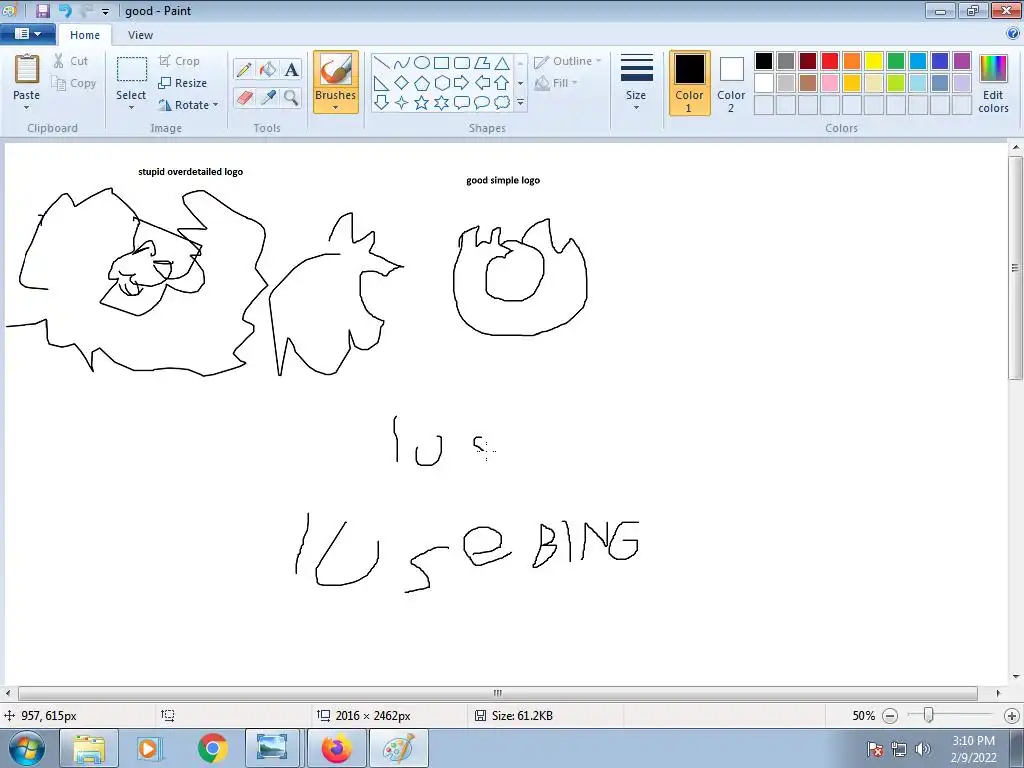Choose the Fill with color bucket

click(268, 69)
